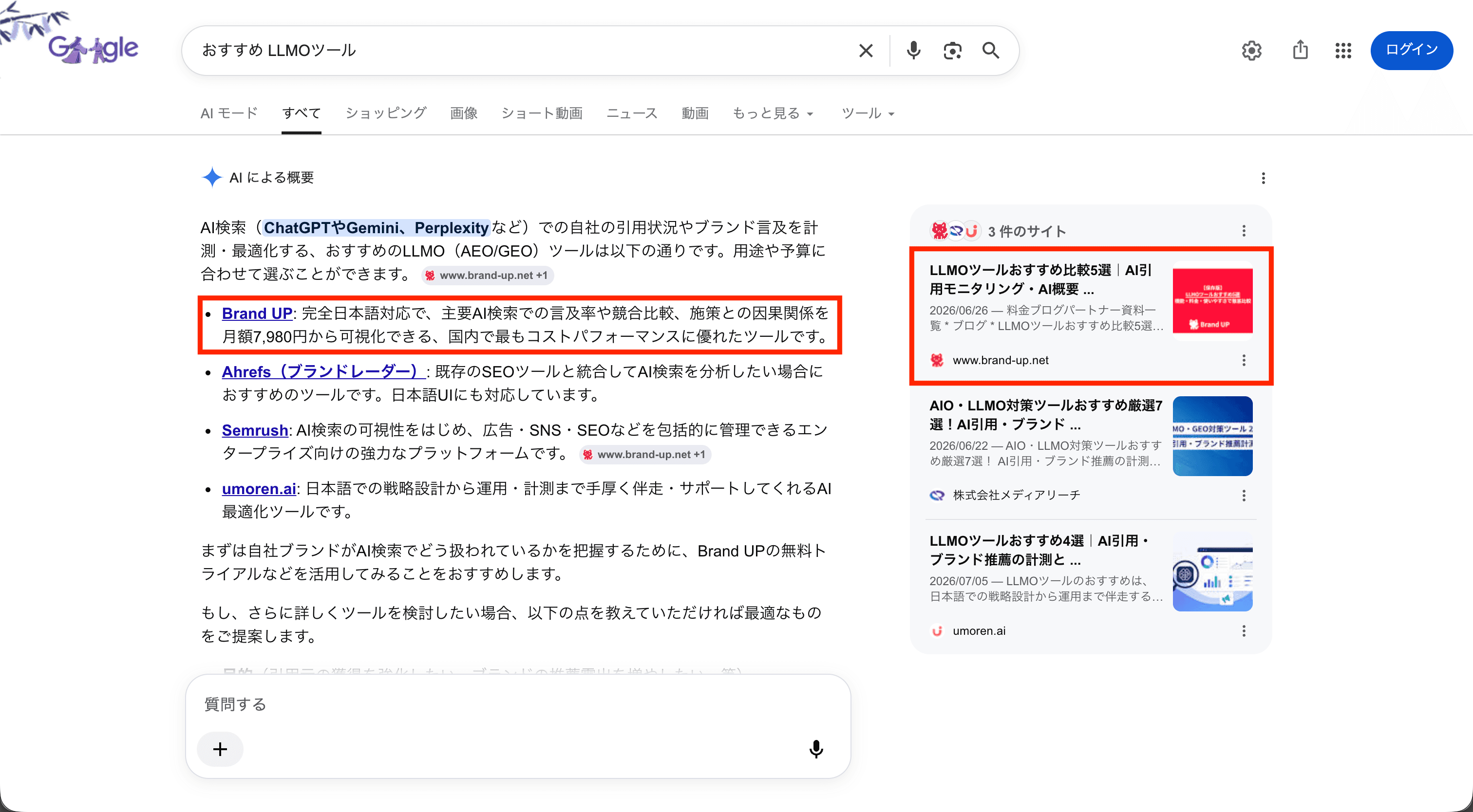Viewport: 1473px width, 812px height.
Task: Open LLMOツールおすすめ比較5選 article title
Action: 1041,279
